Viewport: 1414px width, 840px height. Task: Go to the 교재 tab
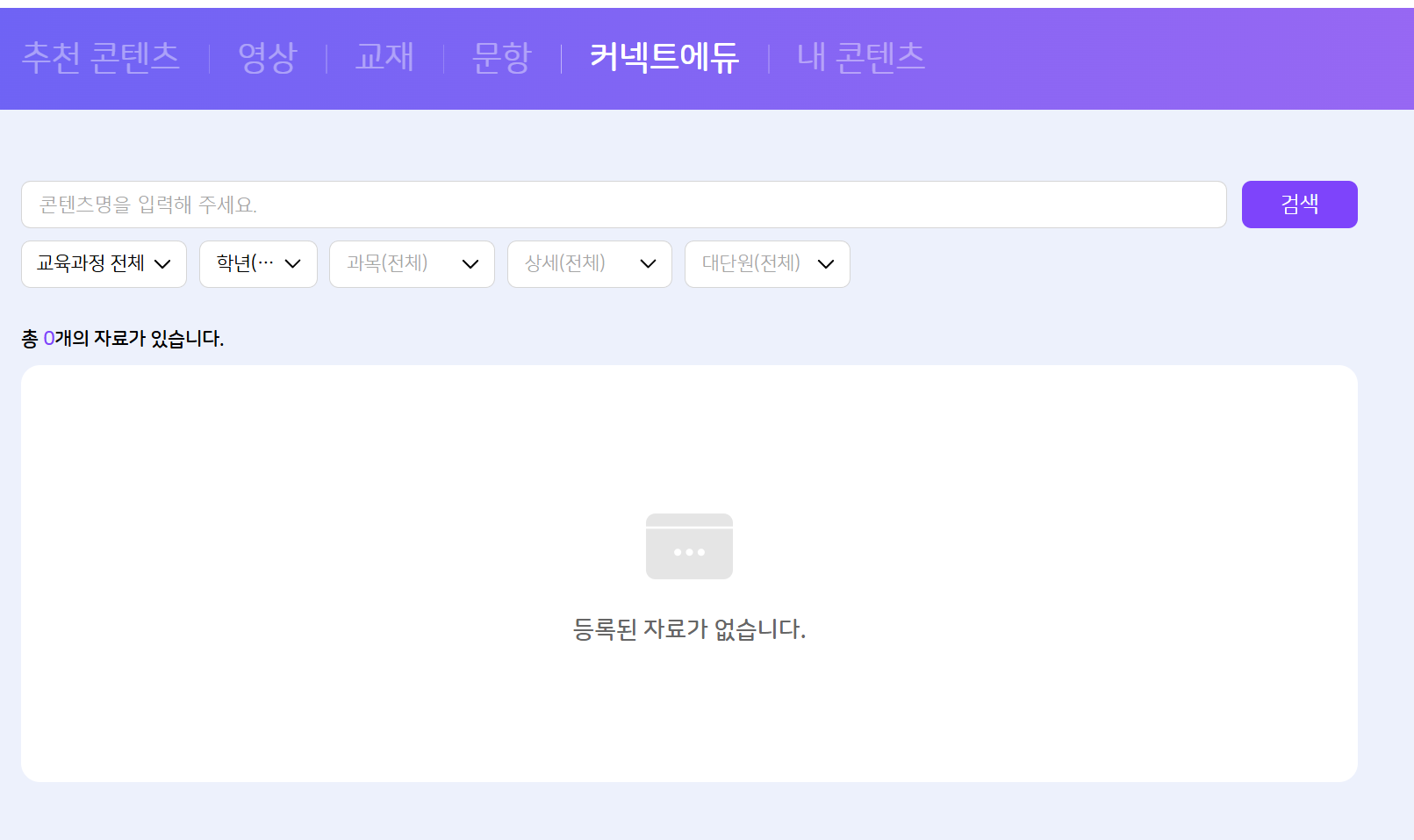384,58
